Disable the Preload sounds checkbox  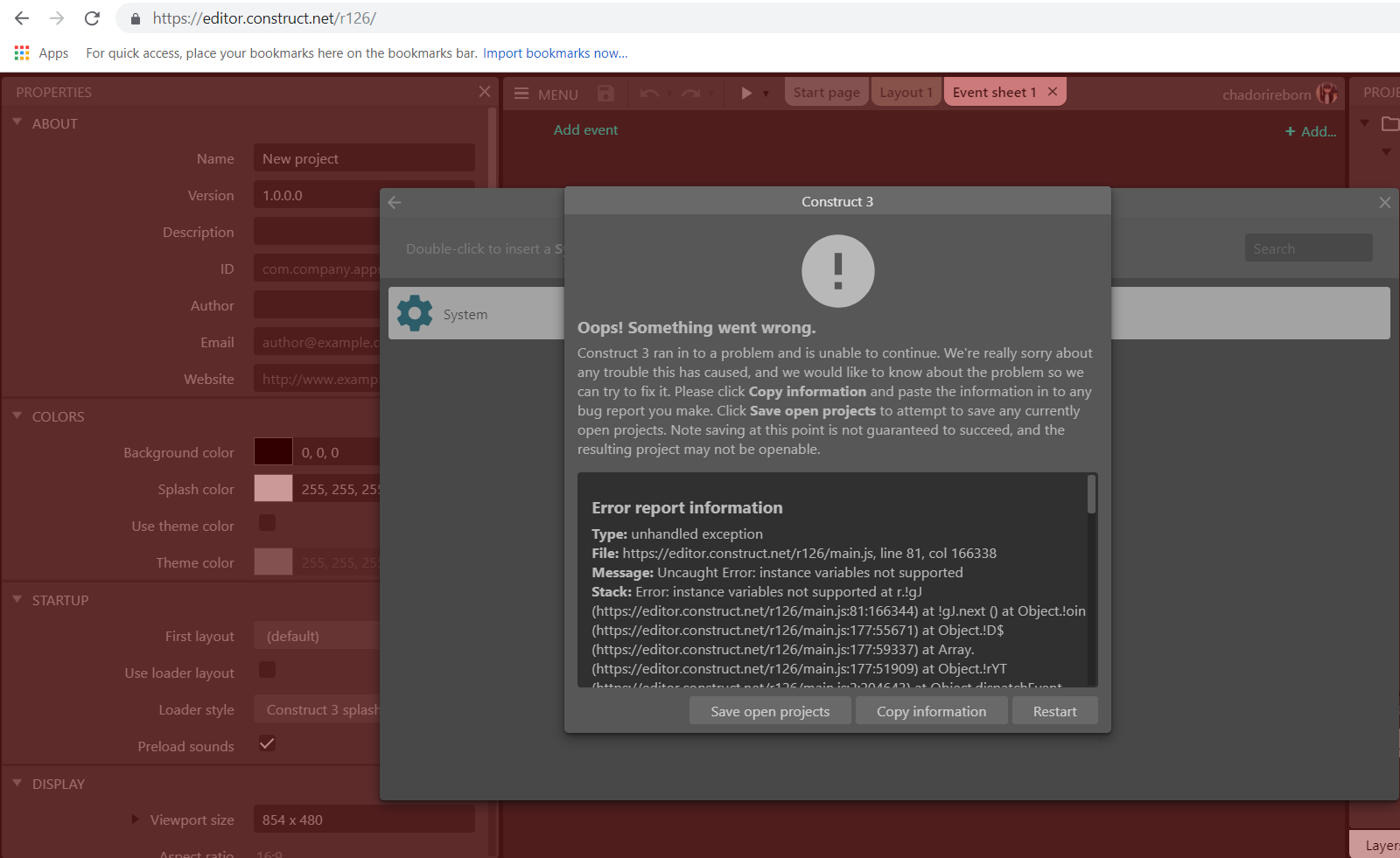(x=267, y=743)
